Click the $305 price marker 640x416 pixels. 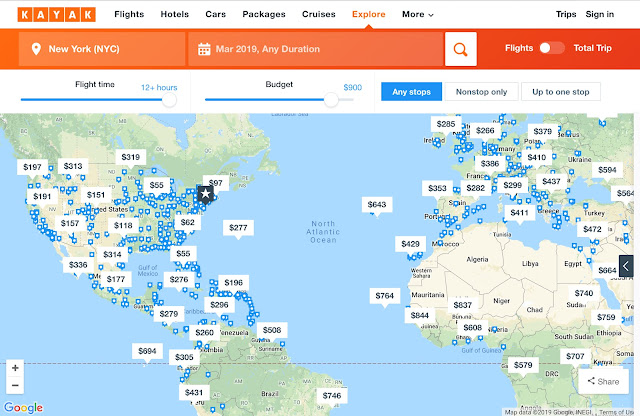[x=184, y=357]
